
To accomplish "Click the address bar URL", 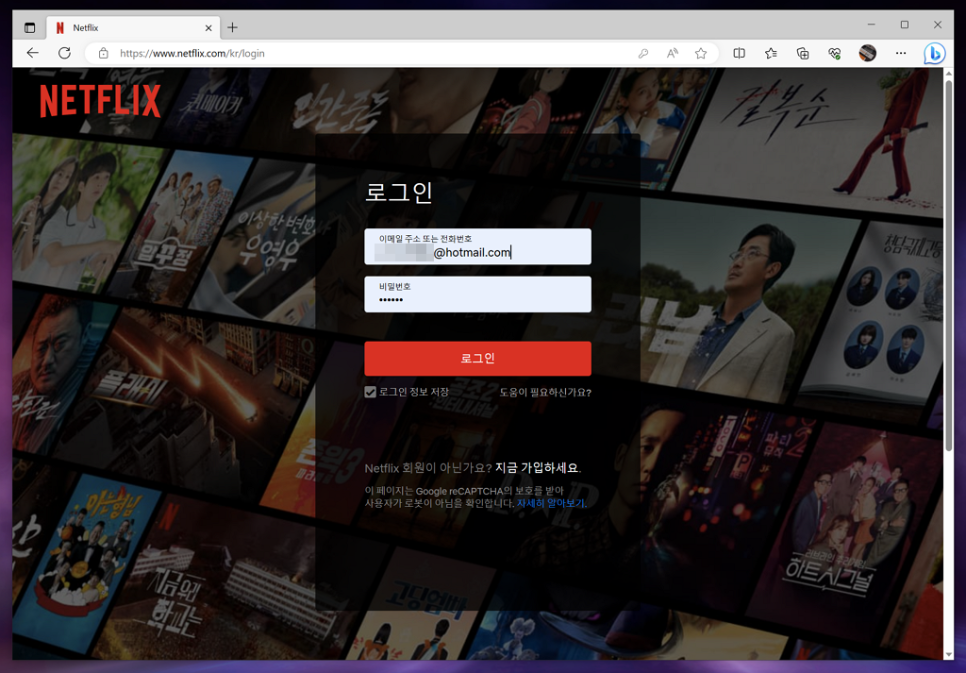I will point(192,54).
